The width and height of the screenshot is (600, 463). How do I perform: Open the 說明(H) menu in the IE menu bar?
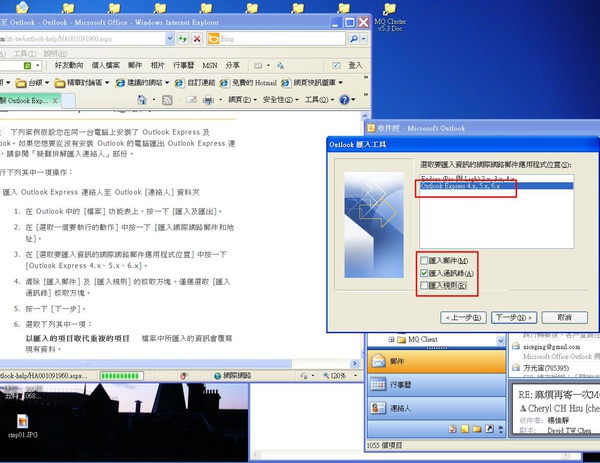(55, 54)
